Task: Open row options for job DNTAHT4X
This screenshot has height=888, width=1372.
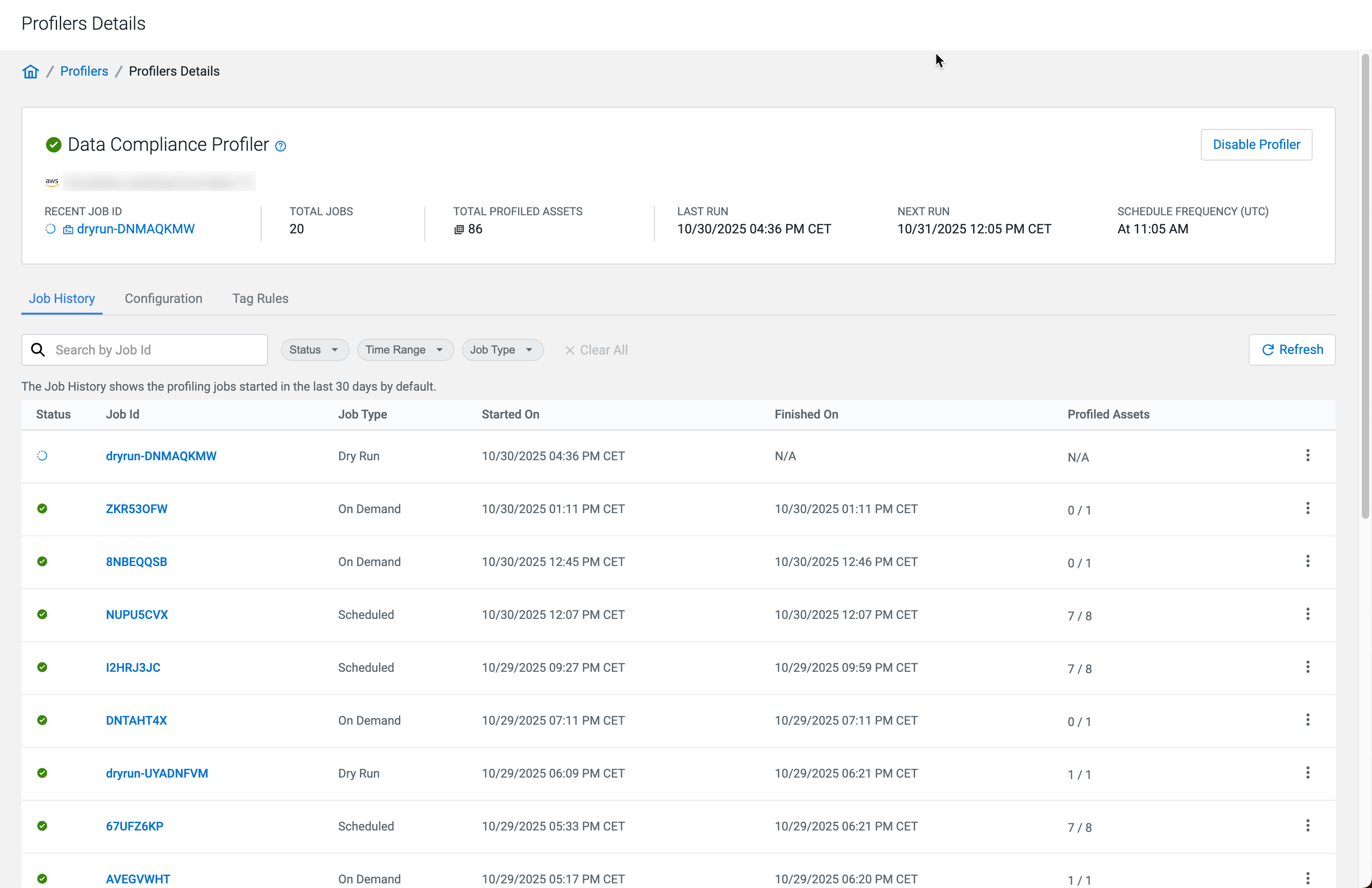Action: (x=1308, y=720)
